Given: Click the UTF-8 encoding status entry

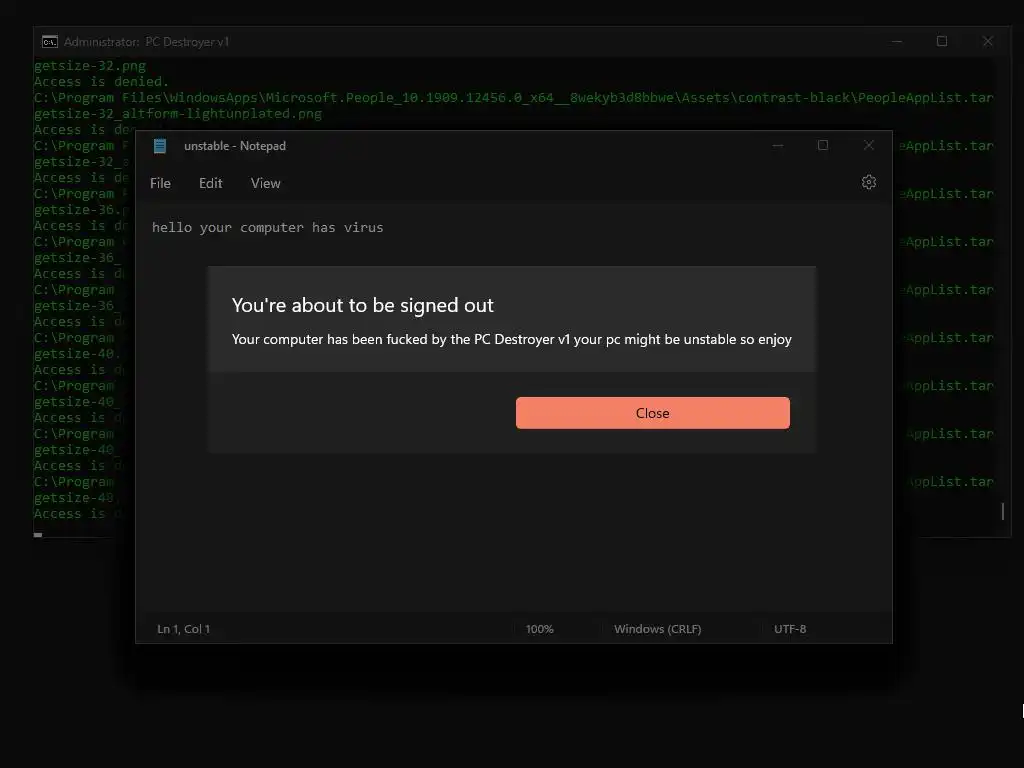Looking at the screenshot, I should pyautogui.click(x=790, y=629).
